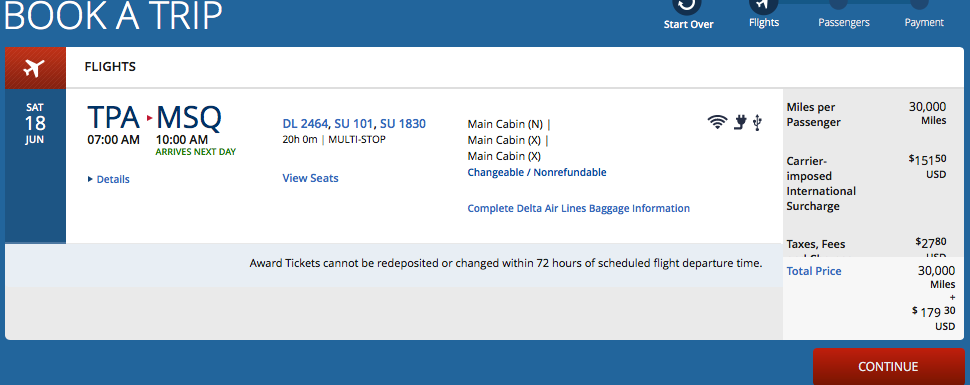Click the Wi-Fi amenity icon

[x=717, y=123]
